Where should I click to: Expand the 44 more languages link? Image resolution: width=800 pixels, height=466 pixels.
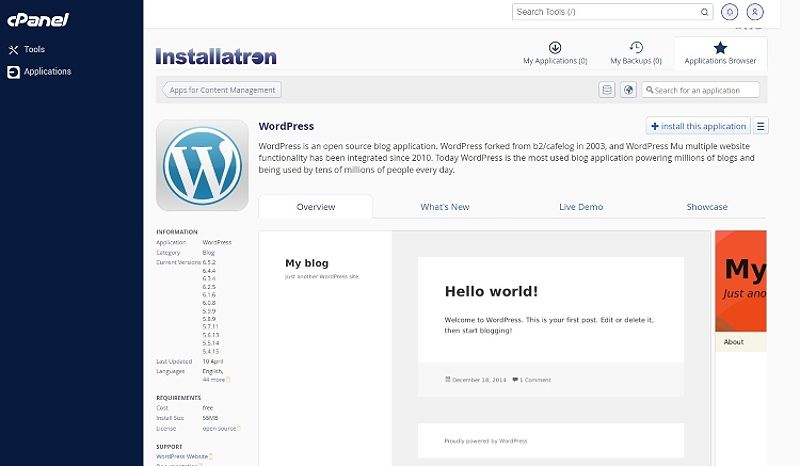[214, 380]
